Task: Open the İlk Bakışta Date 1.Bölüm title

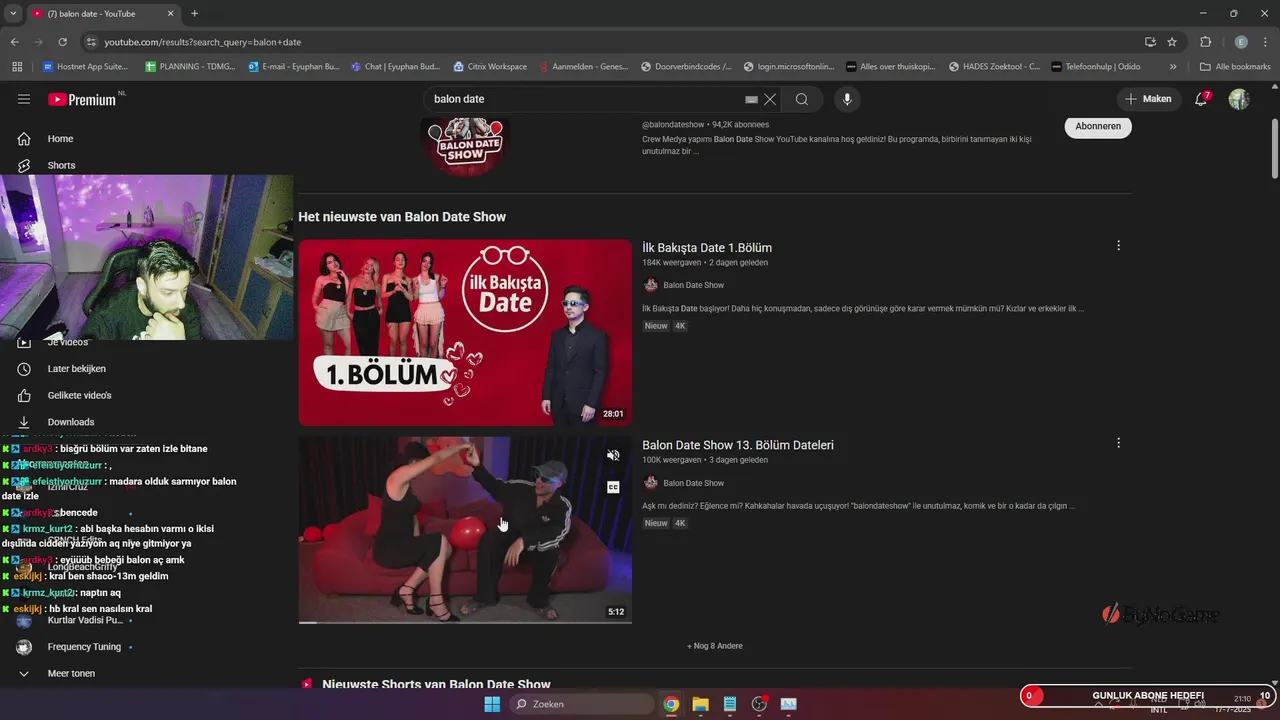Action: click(707, 248)
